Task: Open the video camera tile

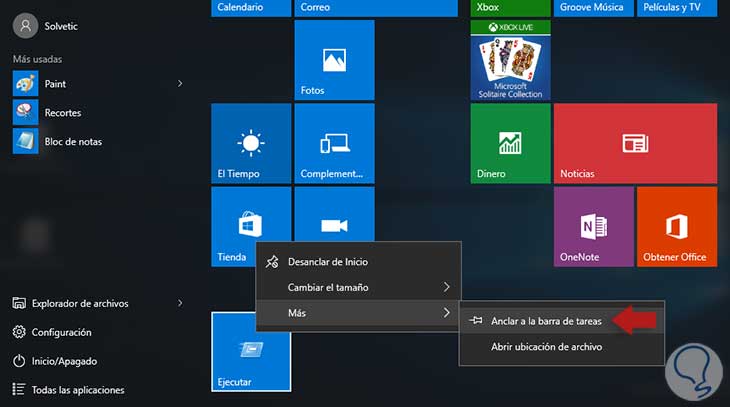Action: click(334, 214)
